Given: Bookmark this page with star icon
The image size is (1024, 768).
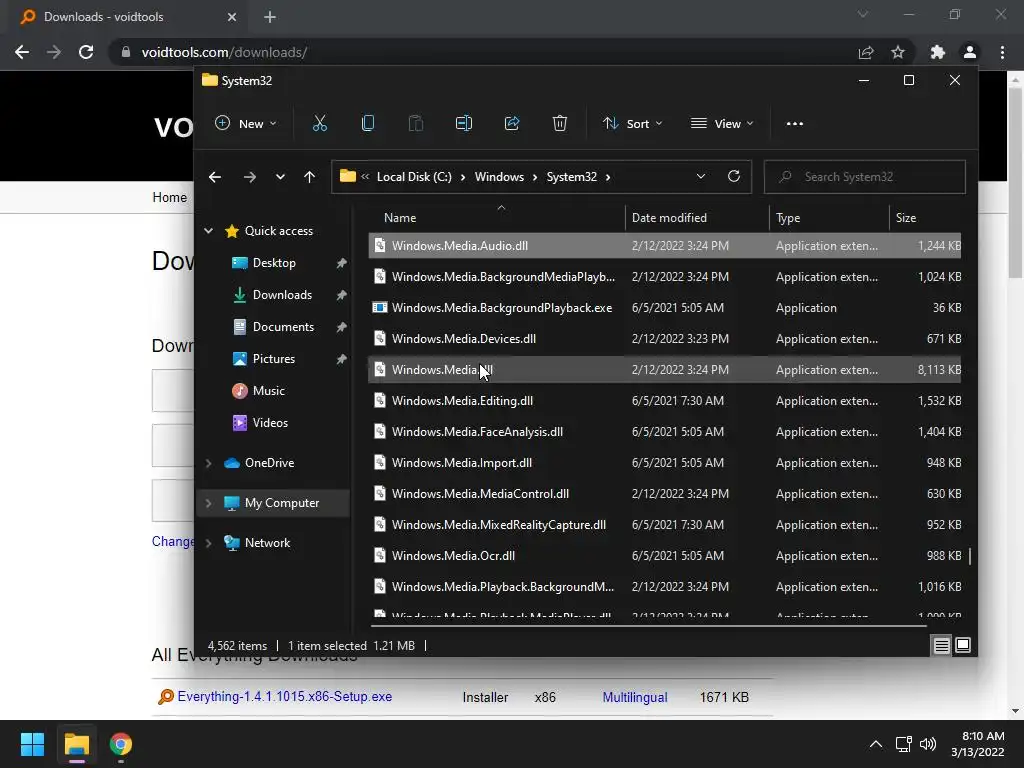Looking at the screenshot, I should 898,52.
